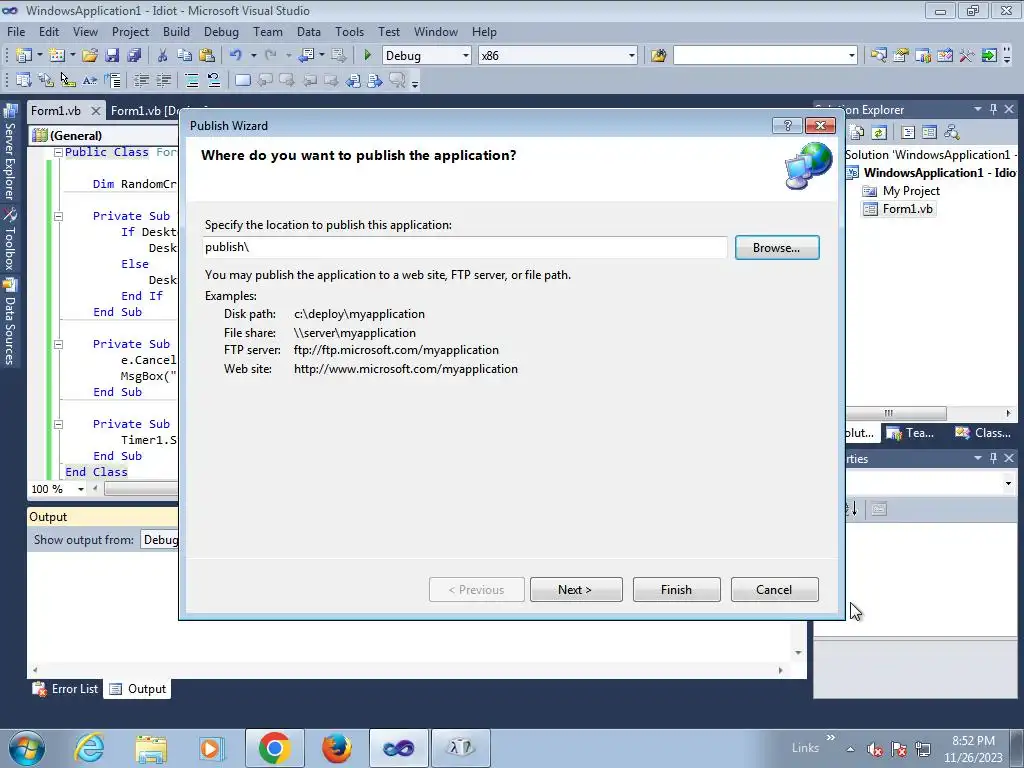
Task: Open the Build menu
Action: point(176,31)
